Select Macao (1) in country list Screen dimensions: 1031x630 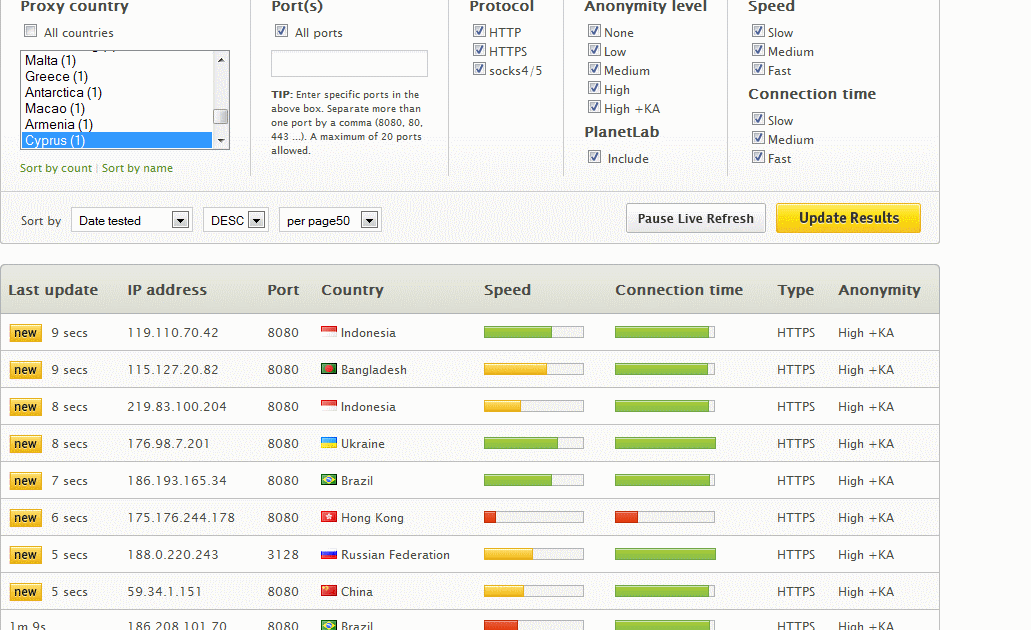(117, 109)
